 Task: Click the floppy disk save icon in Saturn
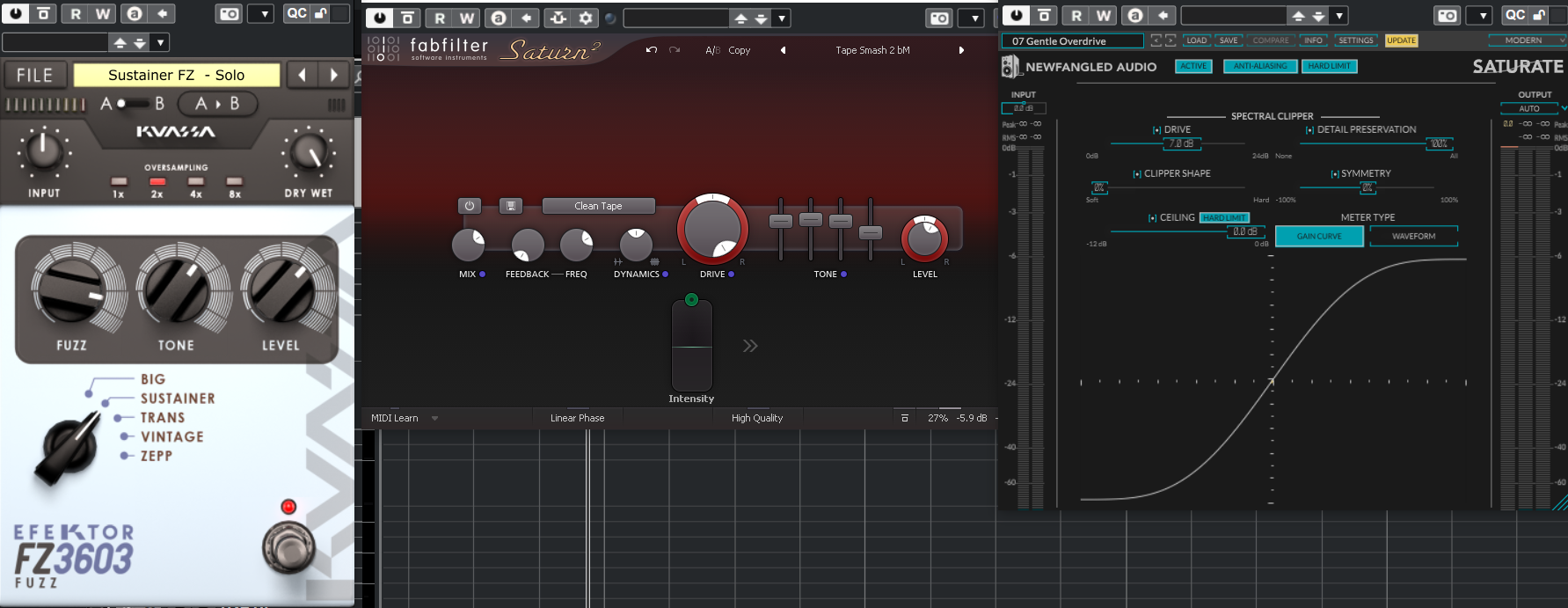point(510,206)
